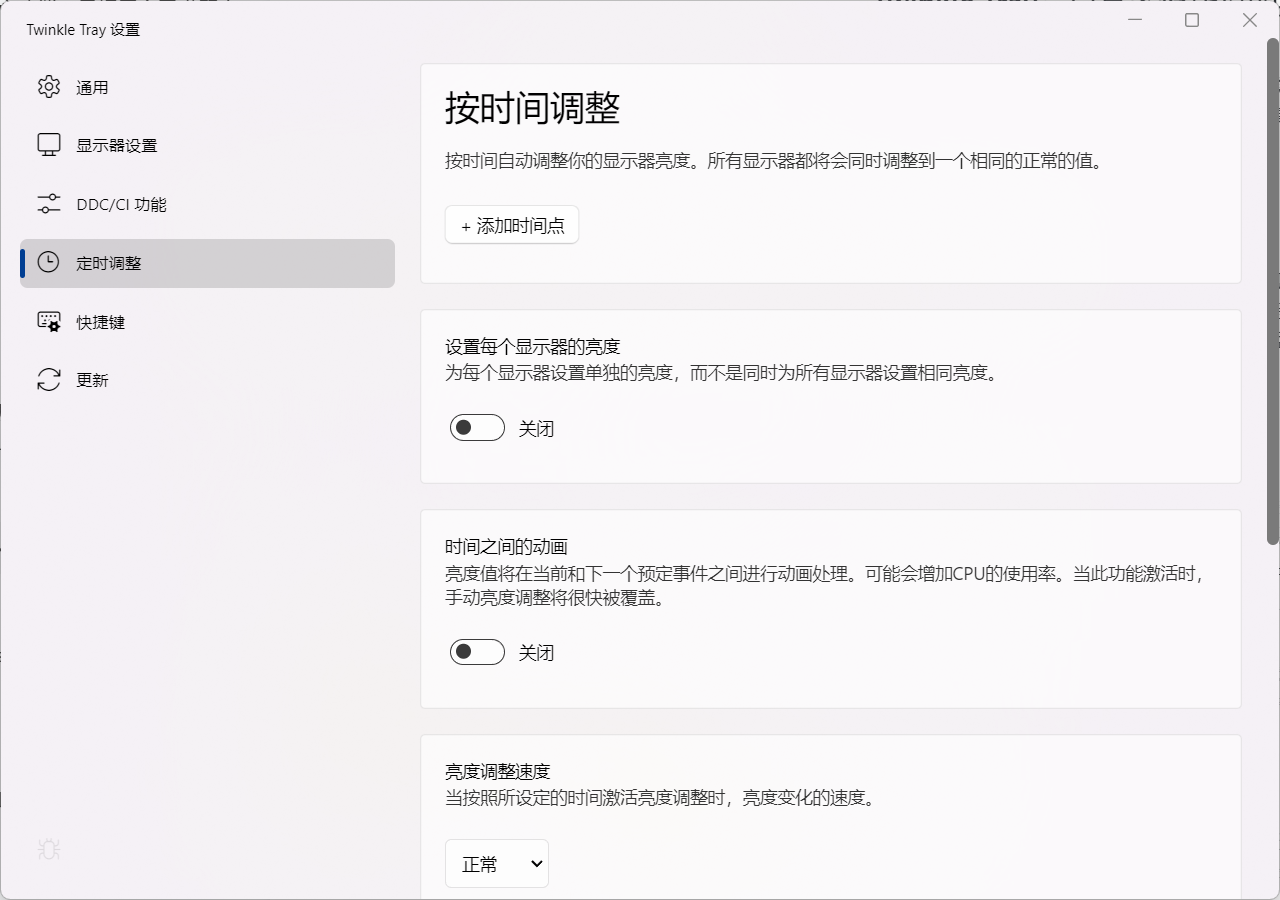Select the DDC/CI sliders icon

[x=48, y=203]
